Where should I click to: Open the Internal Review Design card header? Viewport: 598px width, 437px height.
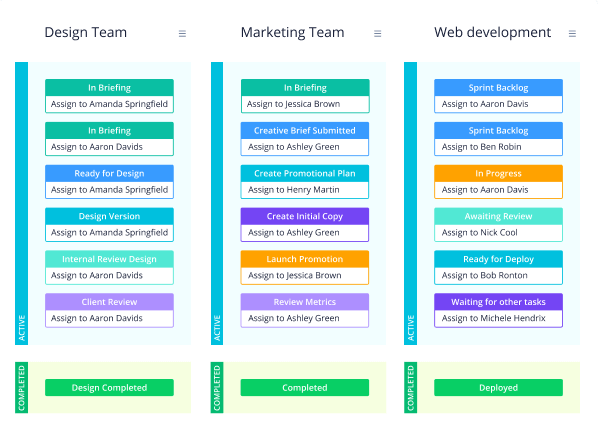coord(109,259)
